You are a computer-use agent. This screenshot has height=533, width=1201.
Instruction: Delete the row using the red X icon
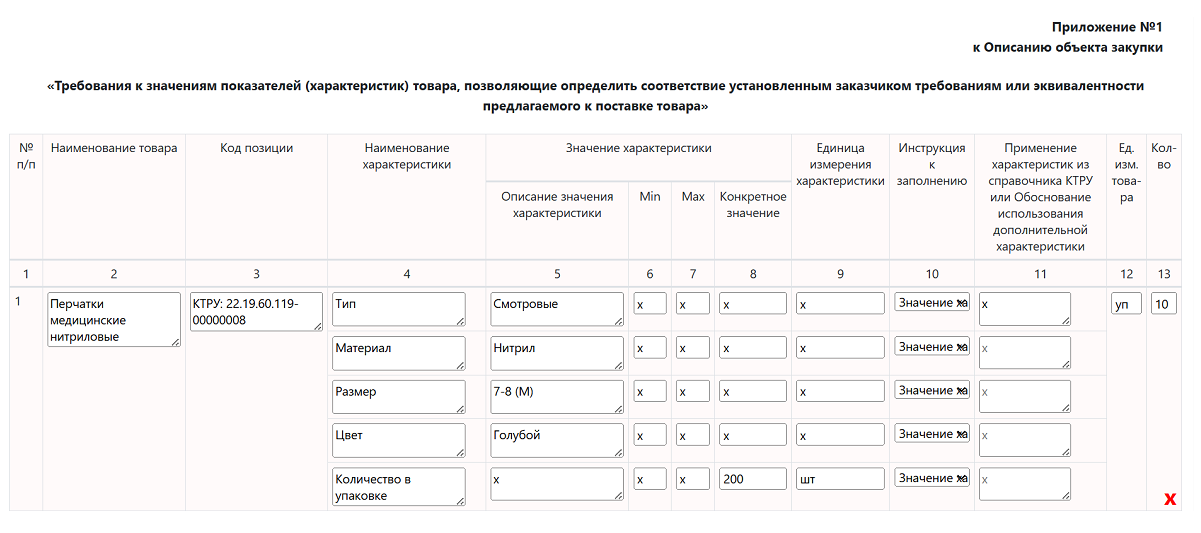(x=1170, y=499)
